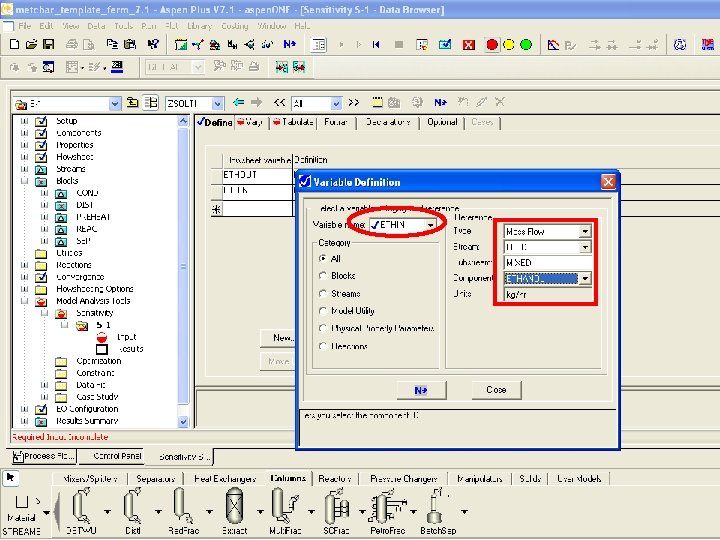This screenshot has height=540, width=720.
Task: Click the Next (N>) toolbar button
Action: 290,44
